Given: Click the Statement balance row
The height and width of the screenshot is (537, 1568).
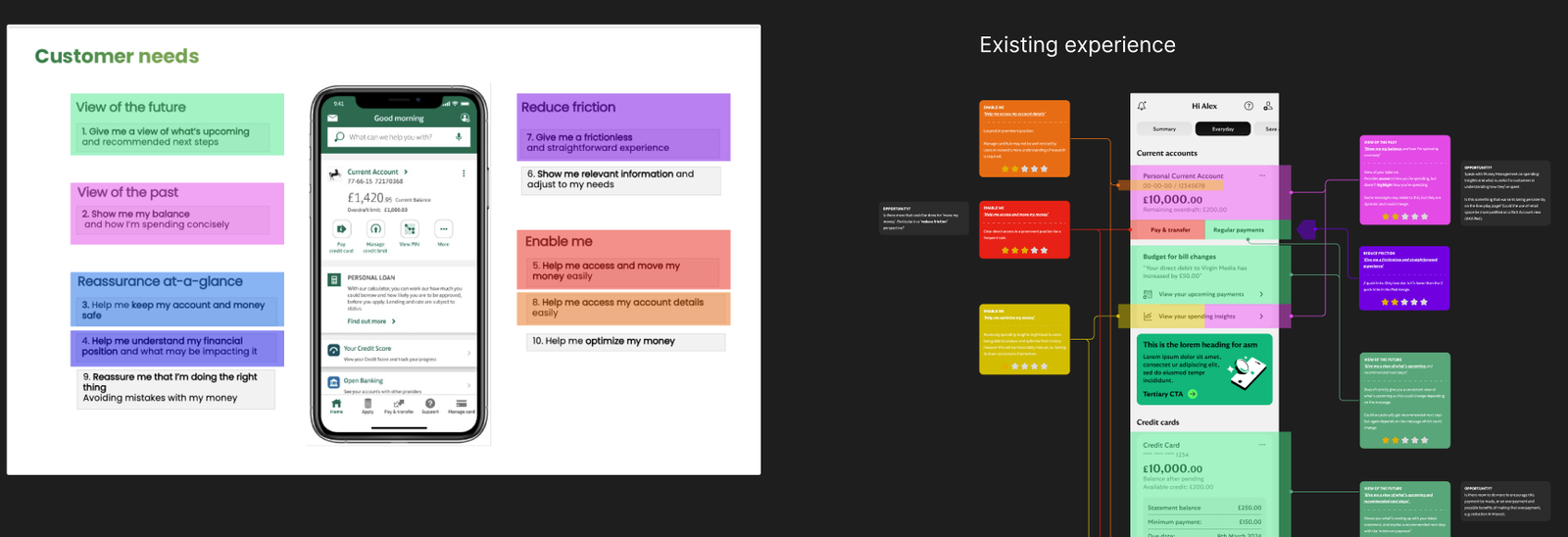Looking at the screenshot, I should click(1204, 508).
